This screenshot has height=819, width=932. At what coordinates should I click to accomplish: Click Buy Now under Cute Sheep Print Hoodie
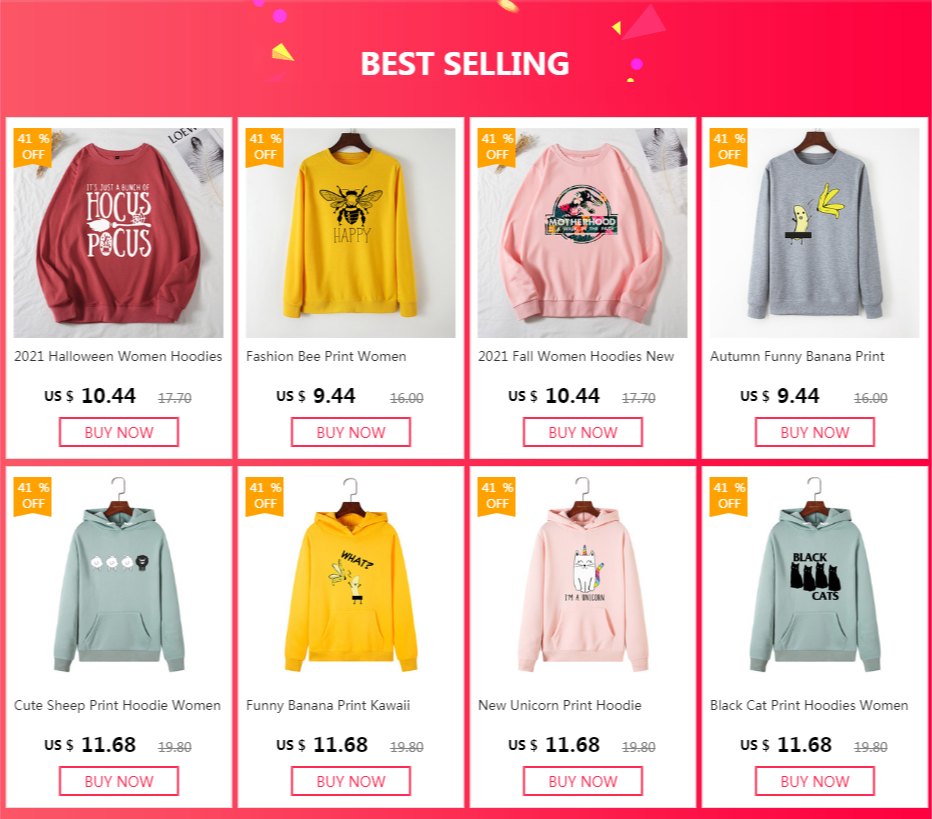click(x=119, y=781)
